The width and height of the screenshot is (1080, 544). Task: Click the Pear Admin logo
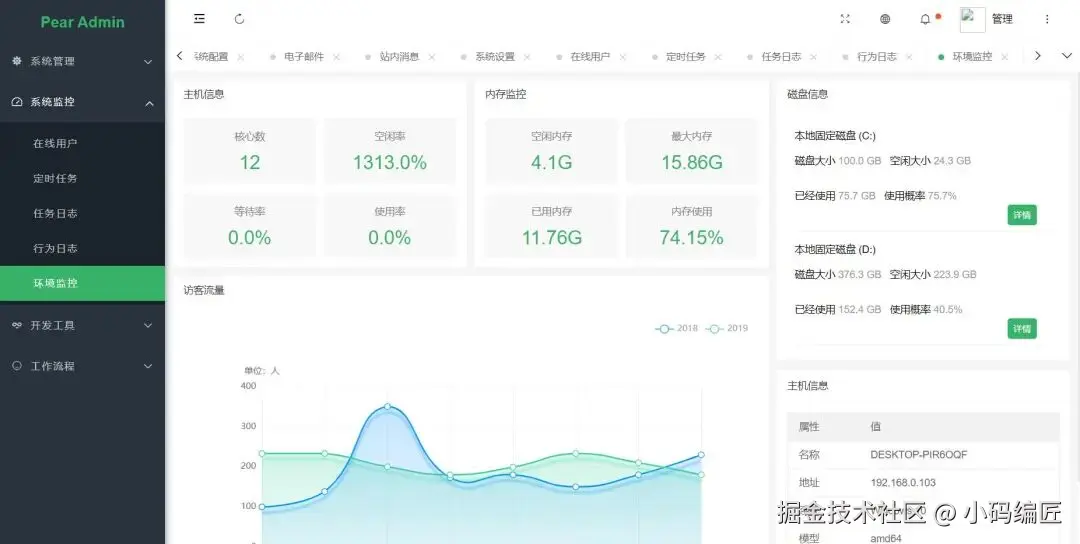(83, 22)
